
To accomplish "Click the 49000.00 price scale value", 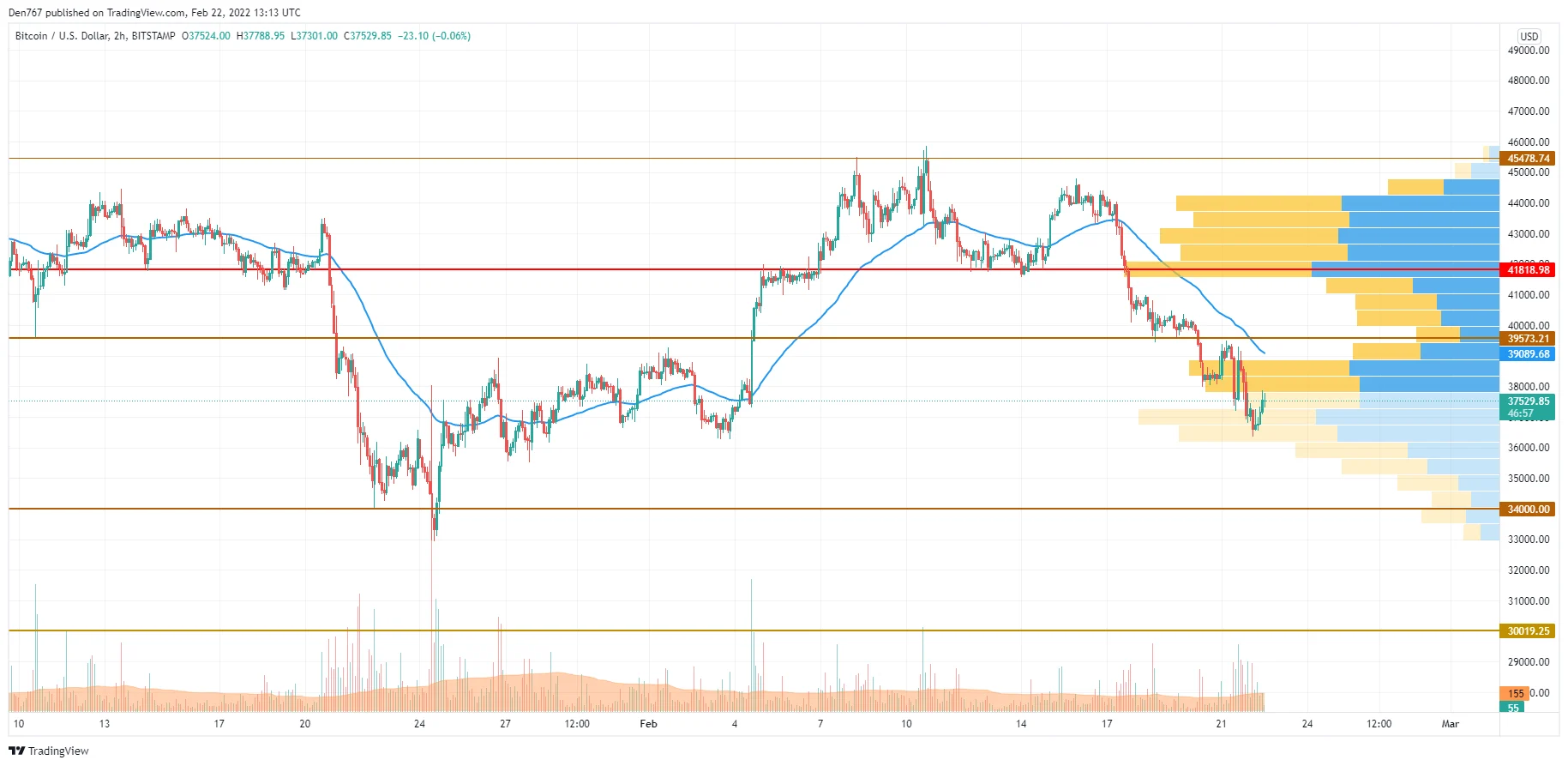I will tap(1528, 51).
